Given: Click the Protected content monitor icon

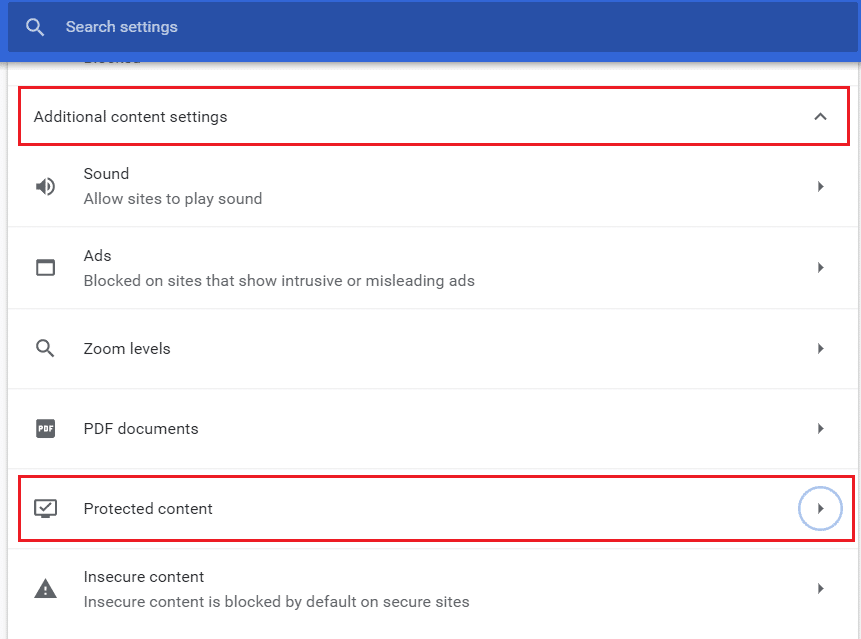Looking at the screenshot, I should coord(46,509).
